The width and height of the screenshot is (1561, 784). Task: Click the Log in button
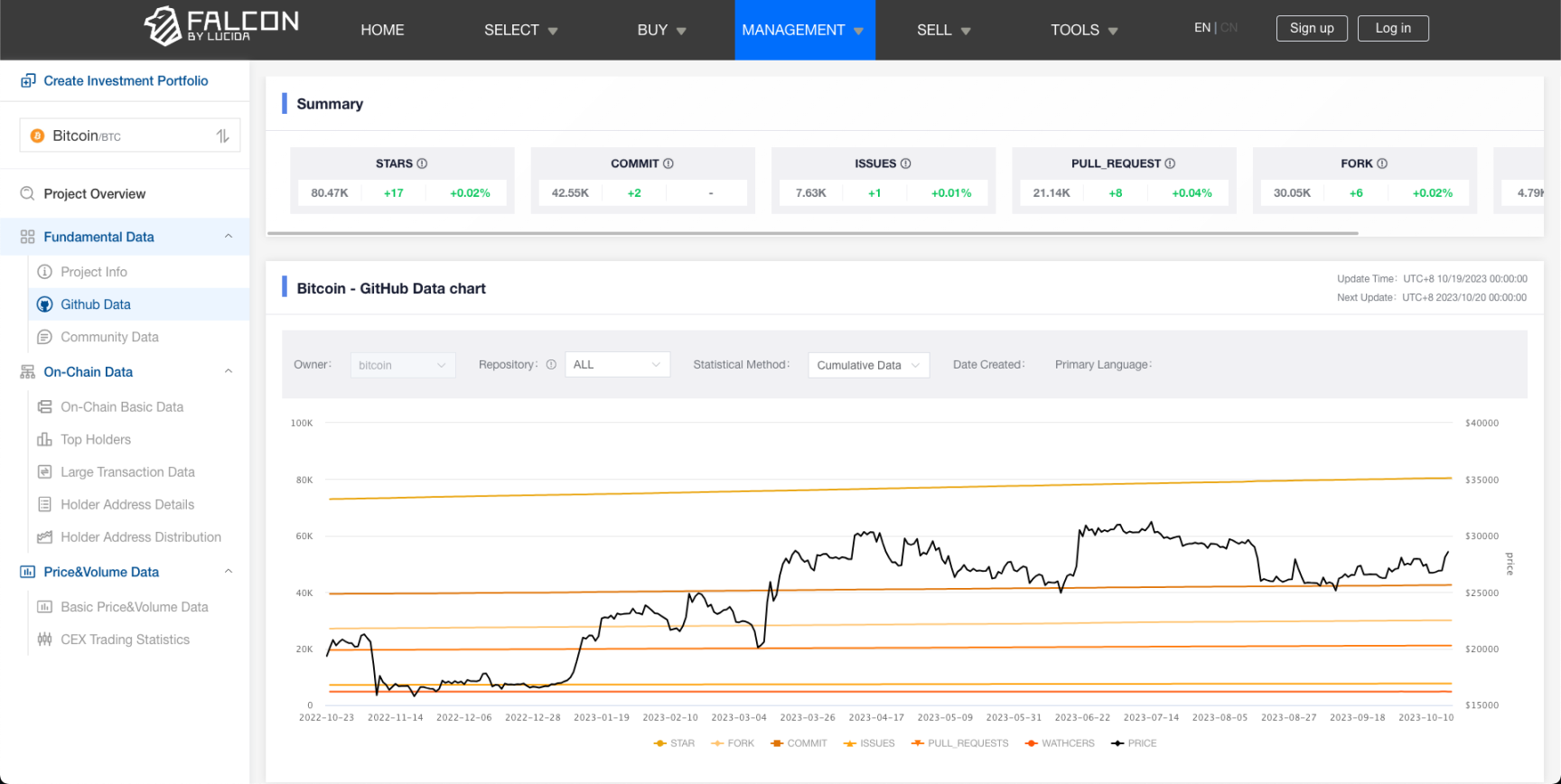[x=1393, y=28]
